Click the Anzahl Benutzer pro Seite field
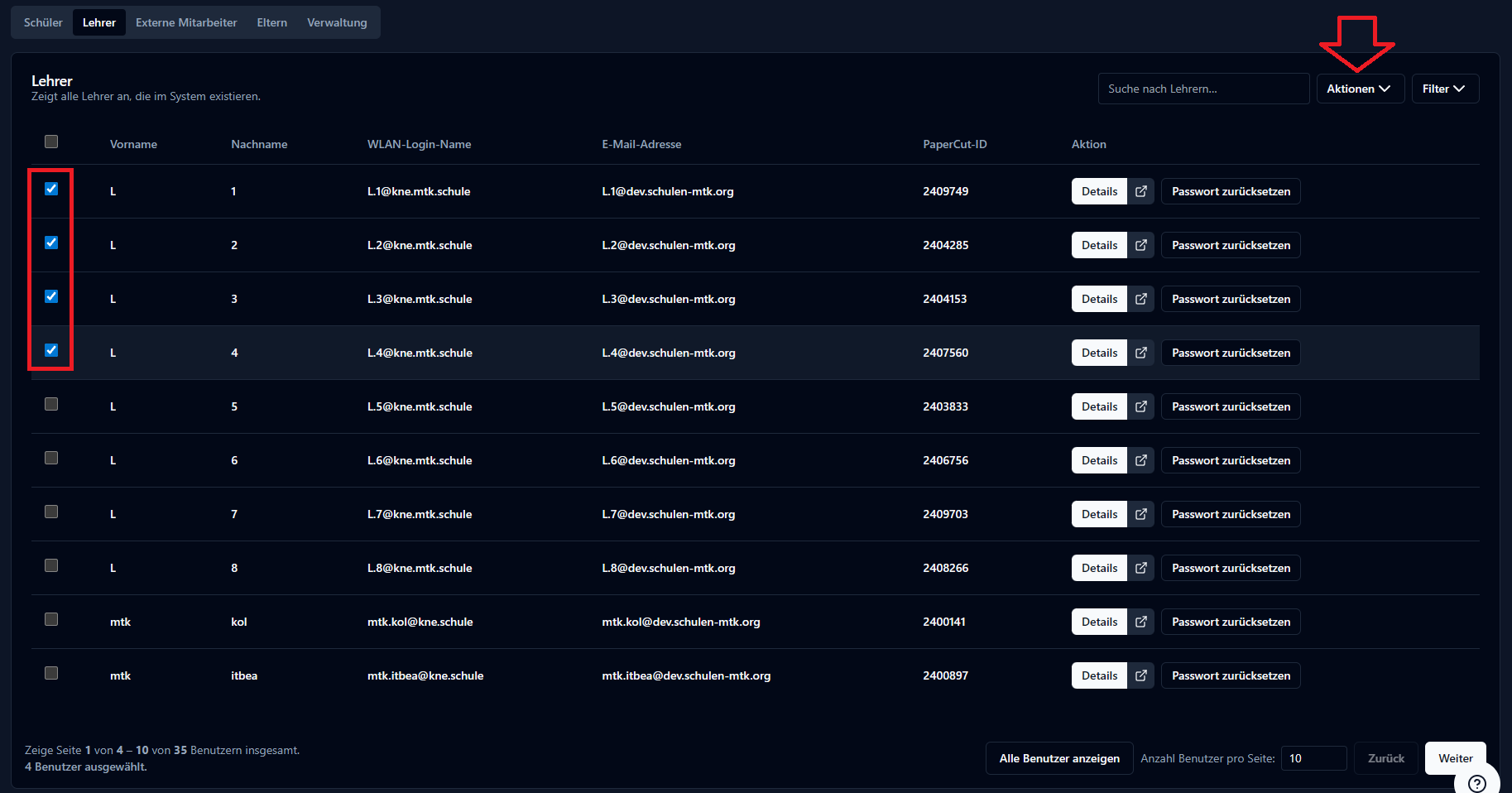The width and height of the screenshot is (1512, 793). (x=1313, y=758)
